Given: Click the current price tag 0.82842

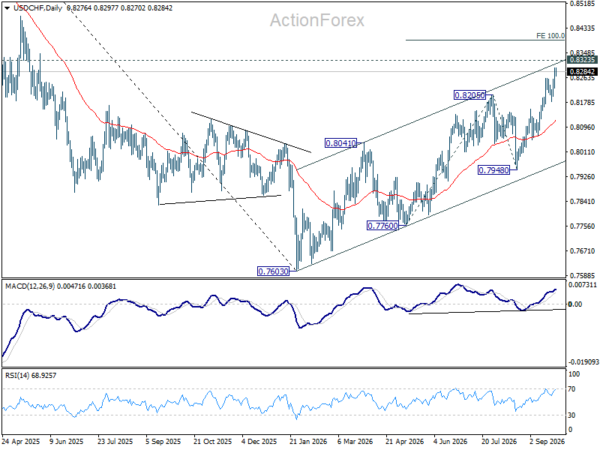Looking at the screenshot, I should [x=582, y=72].
